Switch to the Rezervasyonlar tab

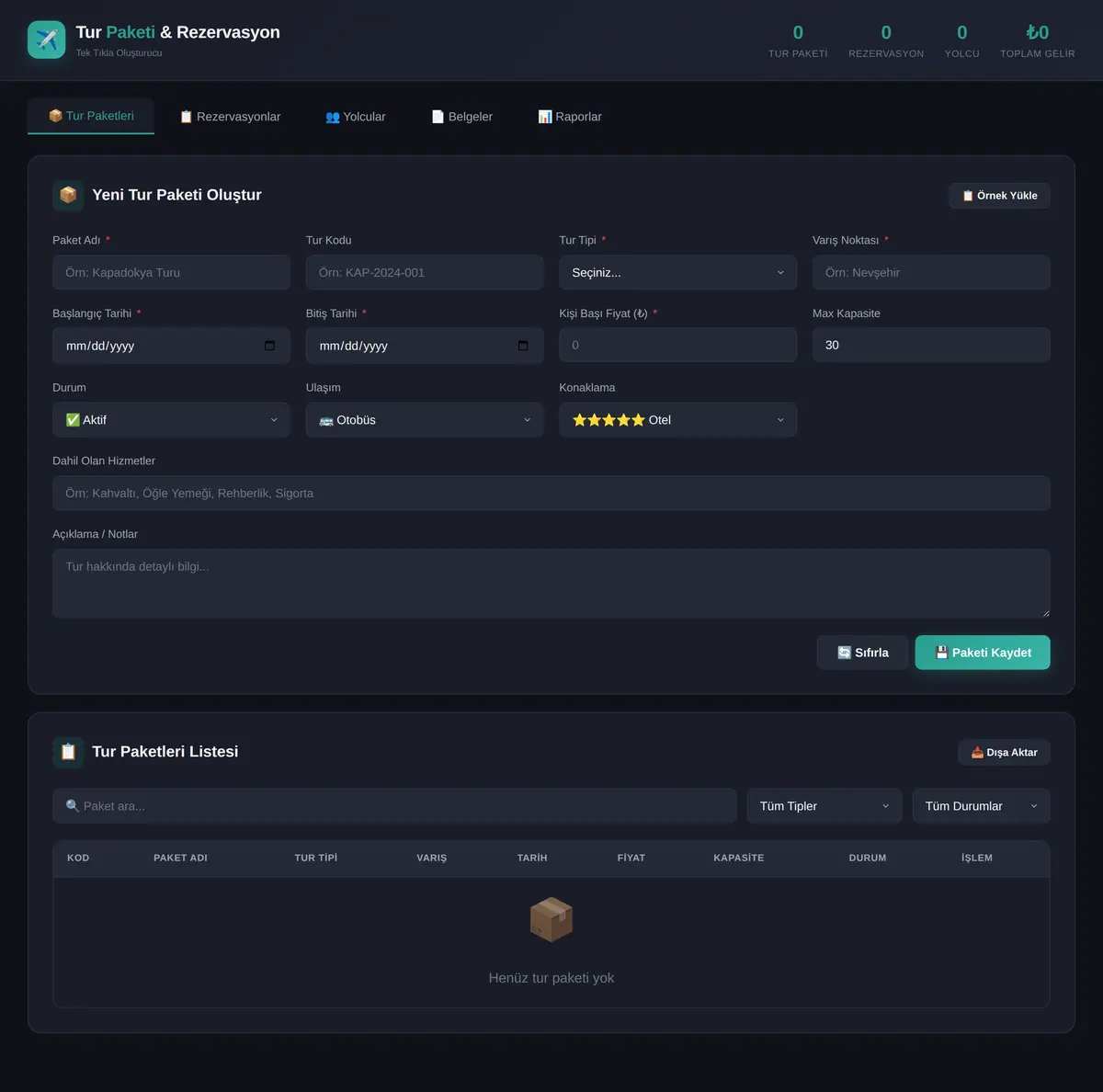coord(230,117)
